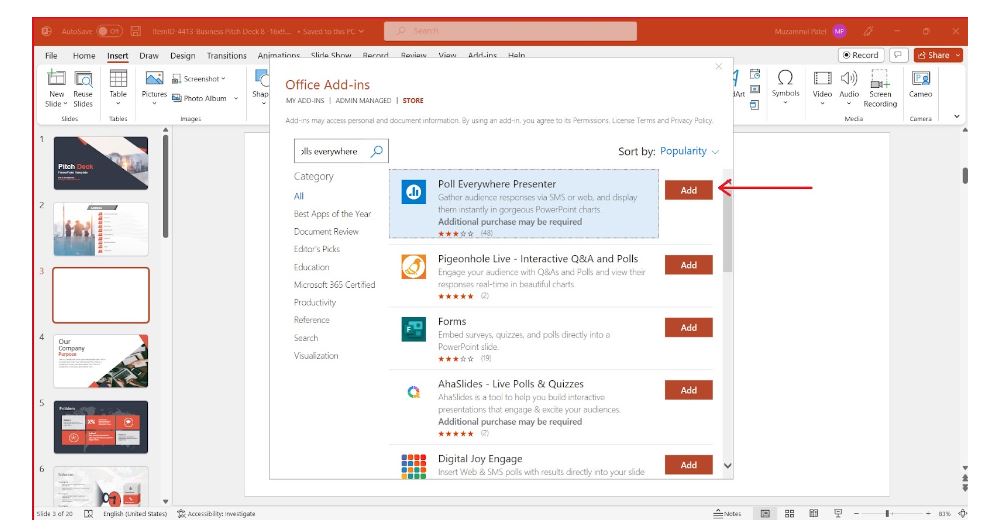Start Screen Recording tool
This screenshot has width=987, height=531.
tap(880, 89)
